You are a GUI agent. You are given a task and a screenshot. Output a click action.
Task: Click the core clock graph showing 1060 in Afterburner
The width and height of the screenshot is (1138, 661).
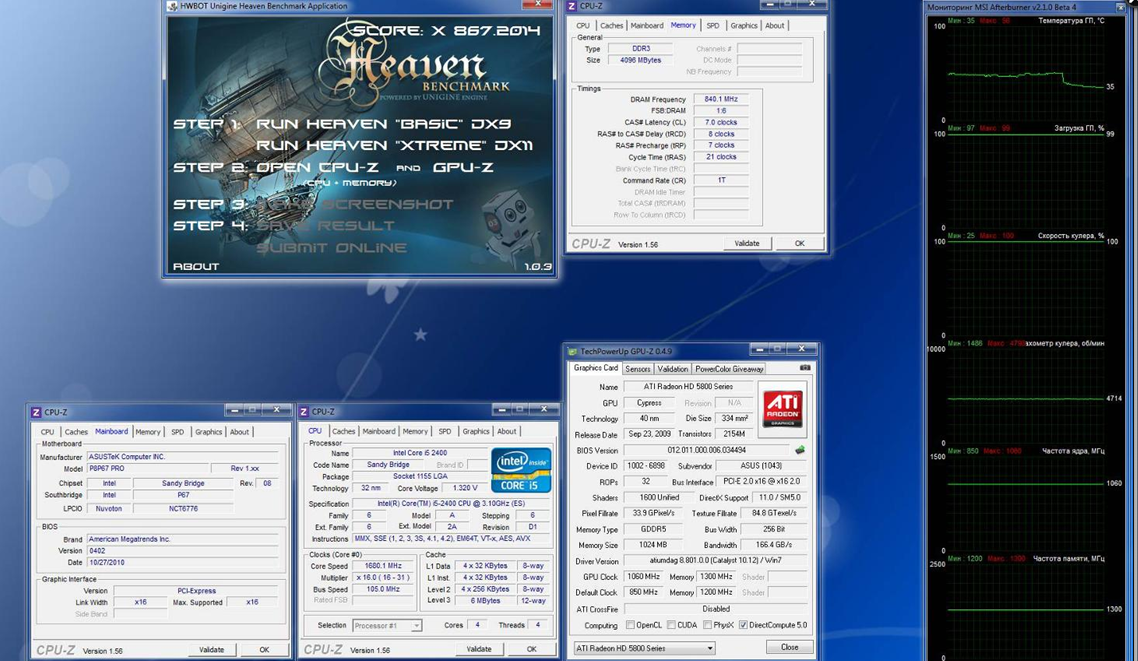tap(1026, 504)
